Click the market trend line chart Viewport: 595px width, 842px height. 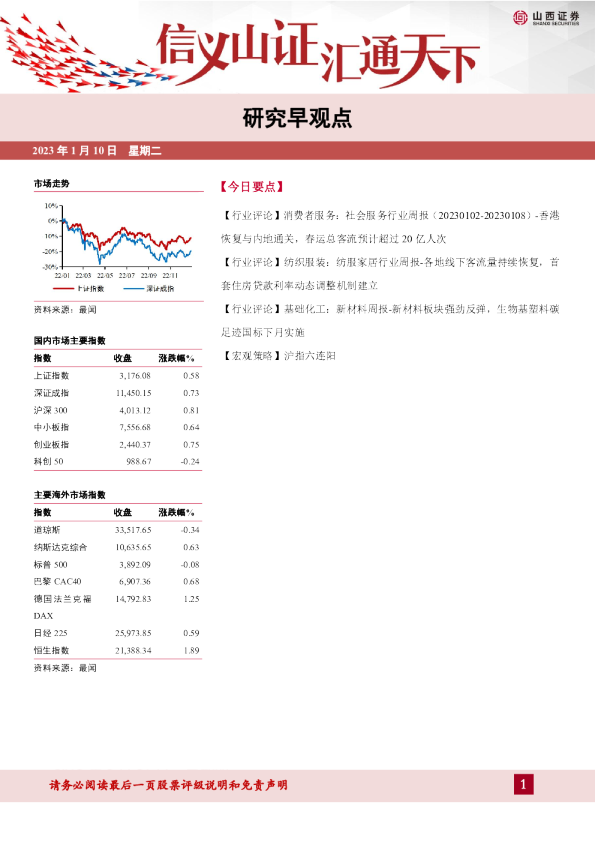coord(118,241)
